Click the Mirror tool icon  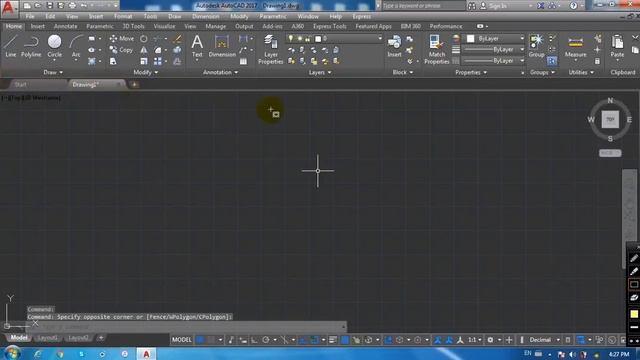pyautogui.click(x=144, y=50)
